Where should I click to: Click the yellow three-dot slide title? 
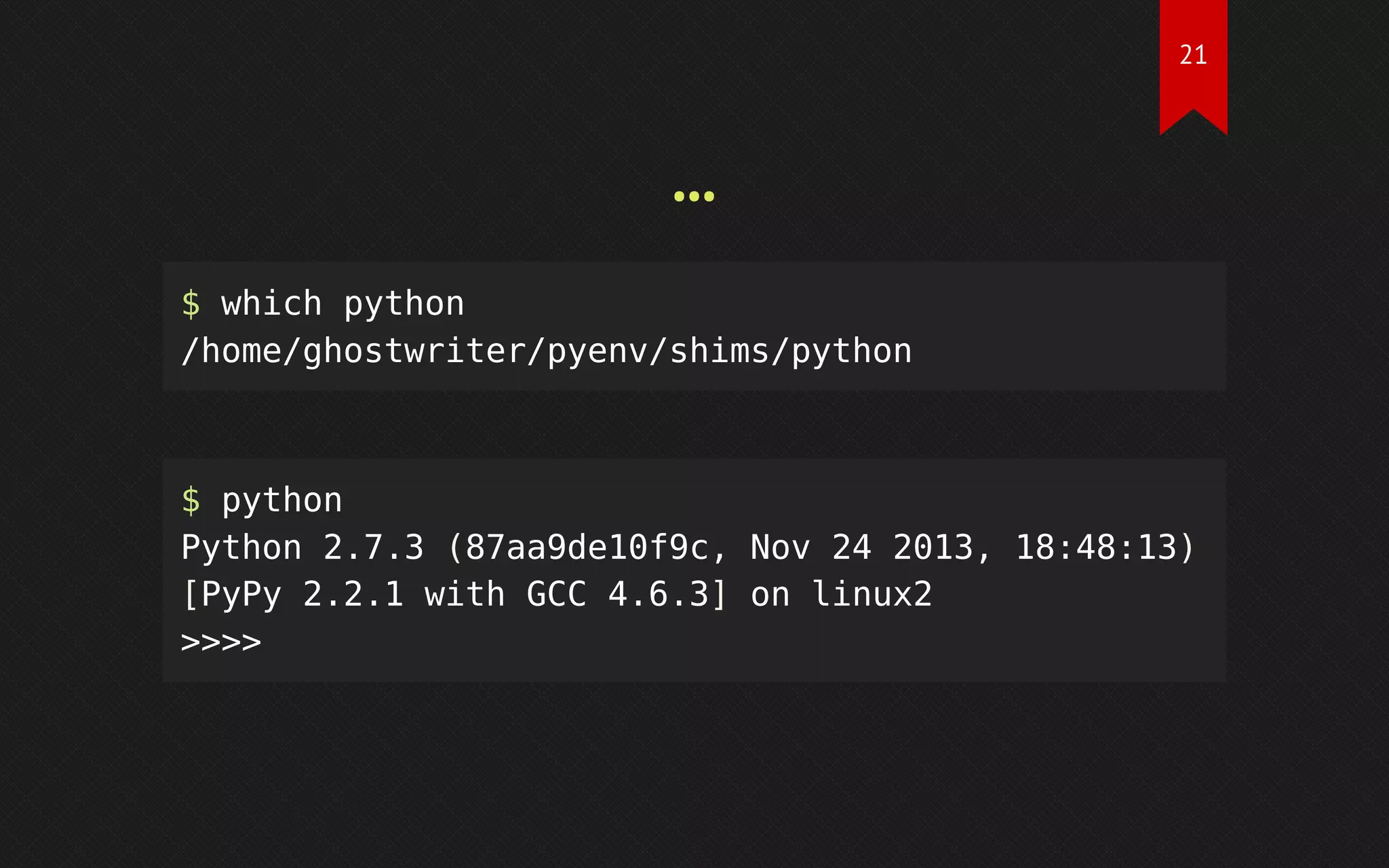pos(694,197)
